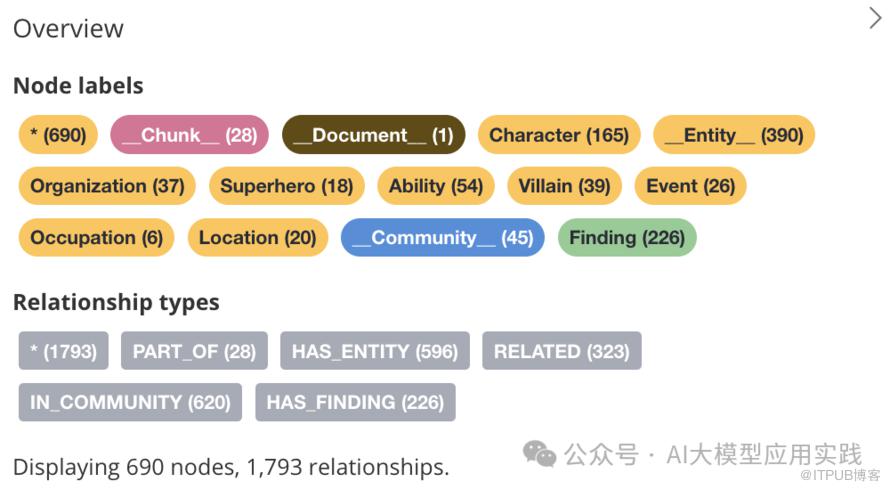Click the __Chunk__ (28) node label
This screenshot has width=890, height=490.
[189, 135]
